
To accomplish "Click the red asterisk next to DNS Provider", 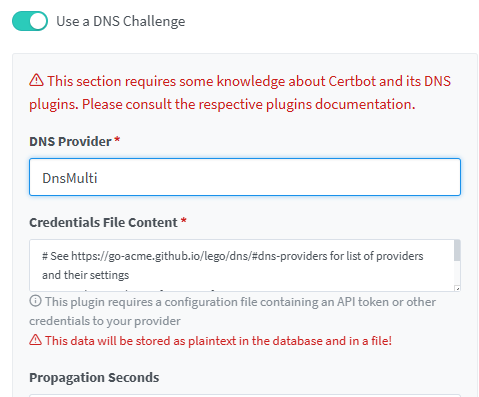I will (117, 139).
